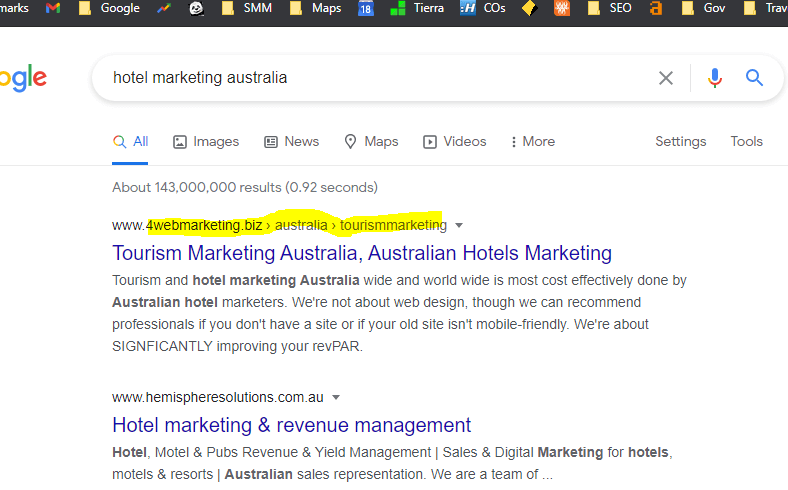Open the Tierra bookmark
Image resolution: width=788 pixels, height=490 pixels.
click(417, 8)
